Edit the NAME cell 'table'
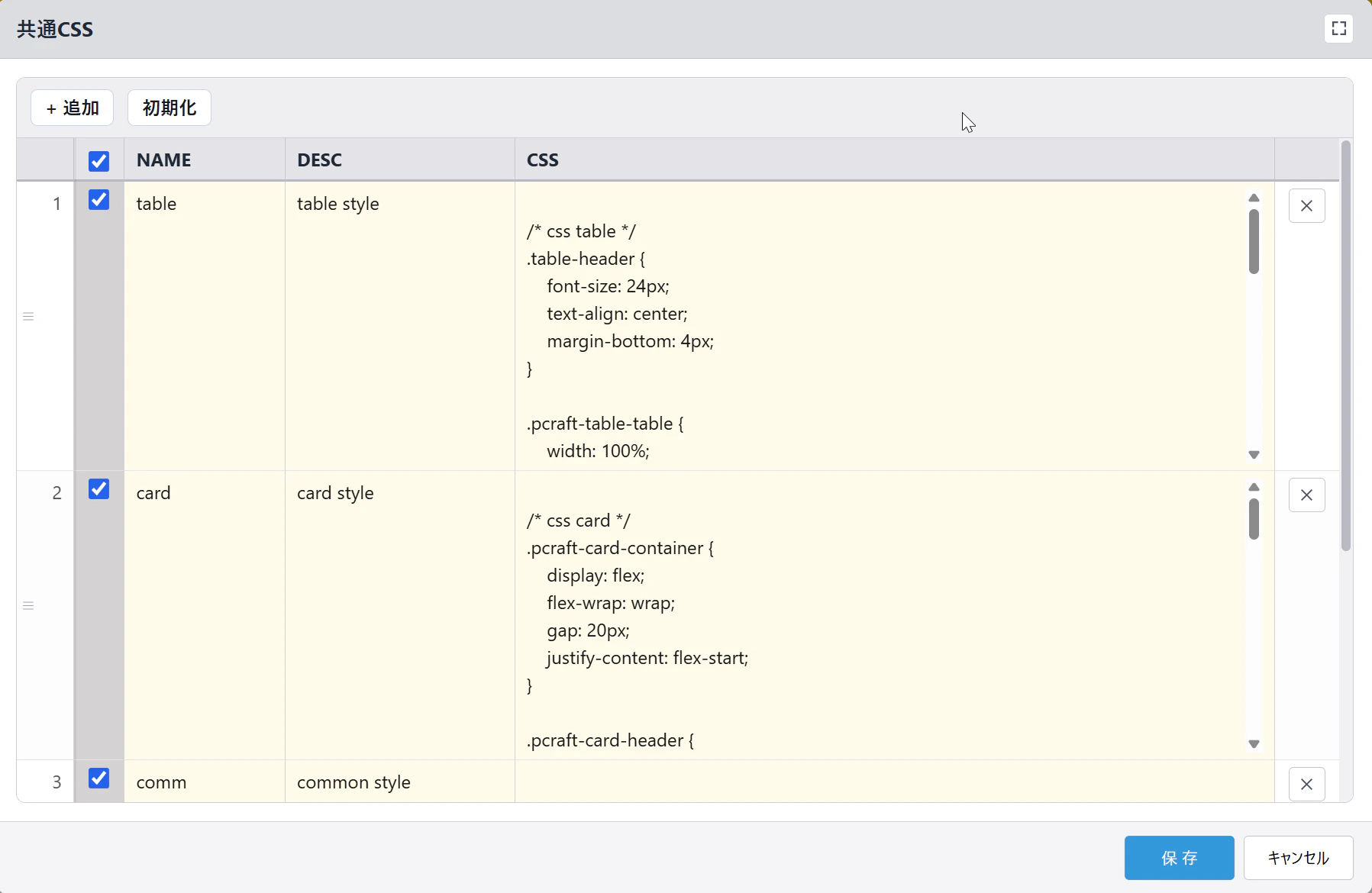The height and width of the screenshot is (893, 1372). [205, 326]
